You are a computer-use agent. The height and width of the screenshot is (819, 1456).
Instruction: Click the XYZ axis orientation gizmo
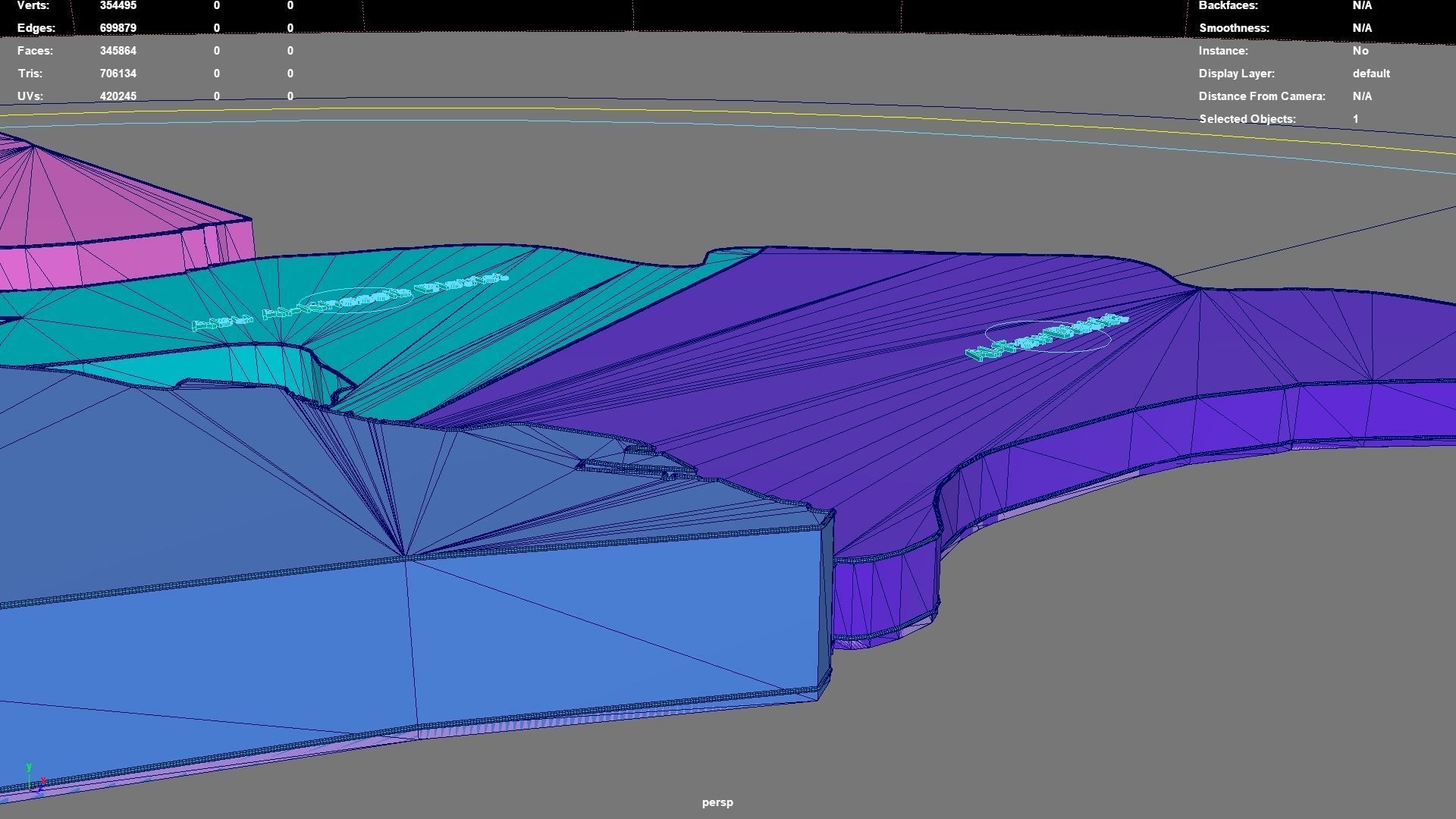coord(33,781)
